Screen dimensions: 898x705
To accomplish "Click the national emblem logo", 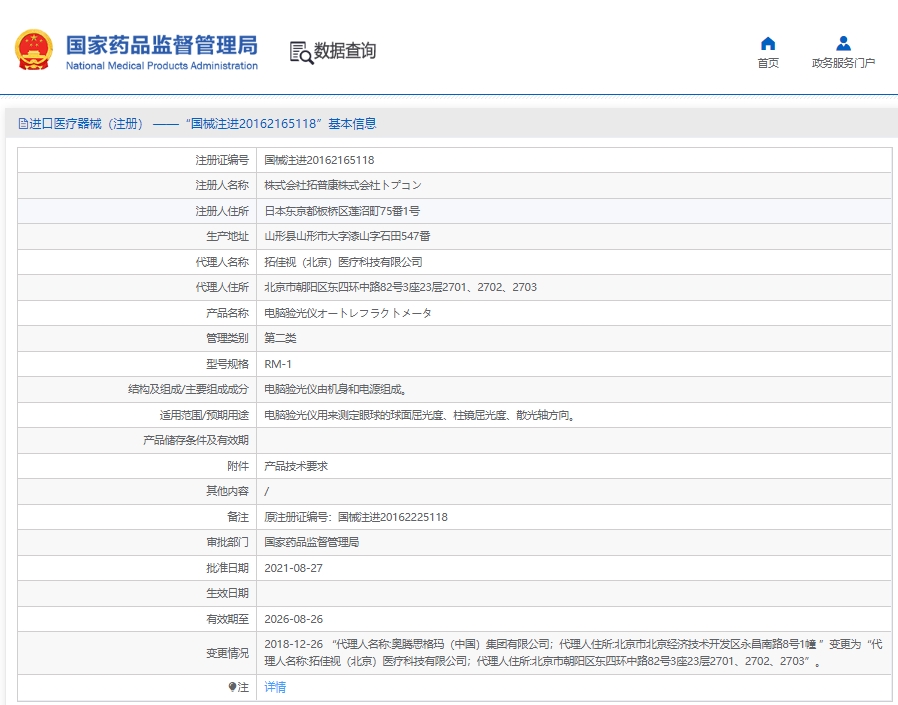I will click(33, 50).
